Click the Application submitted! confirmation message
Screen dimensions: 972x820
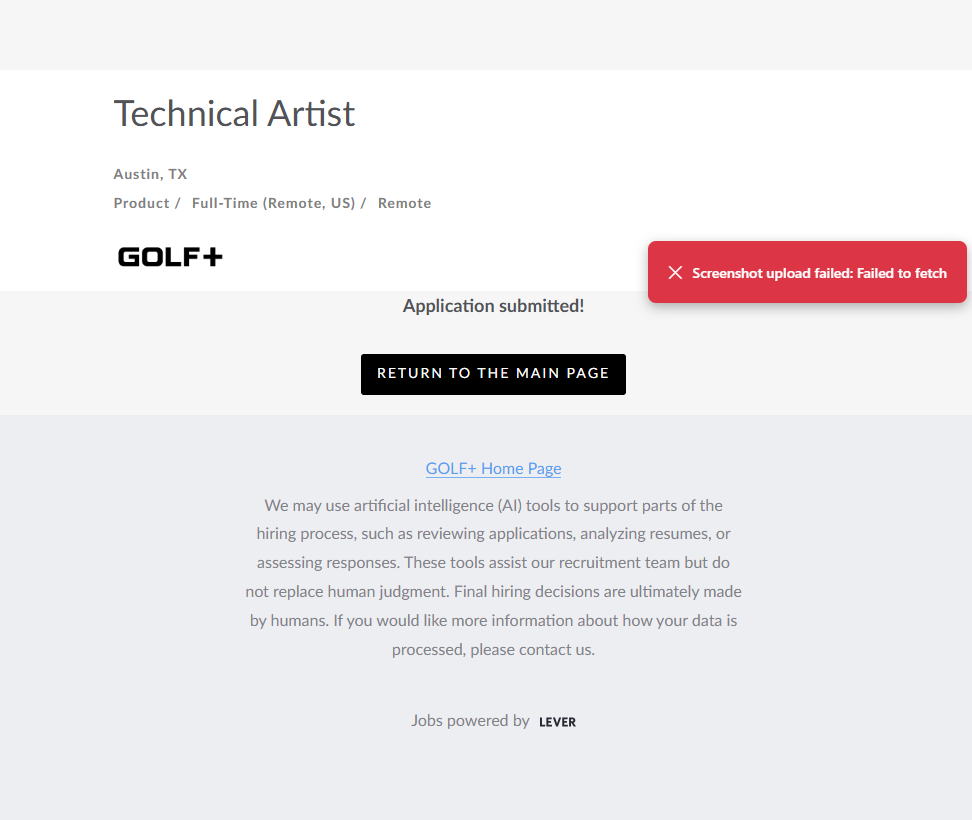click(493, 306)
